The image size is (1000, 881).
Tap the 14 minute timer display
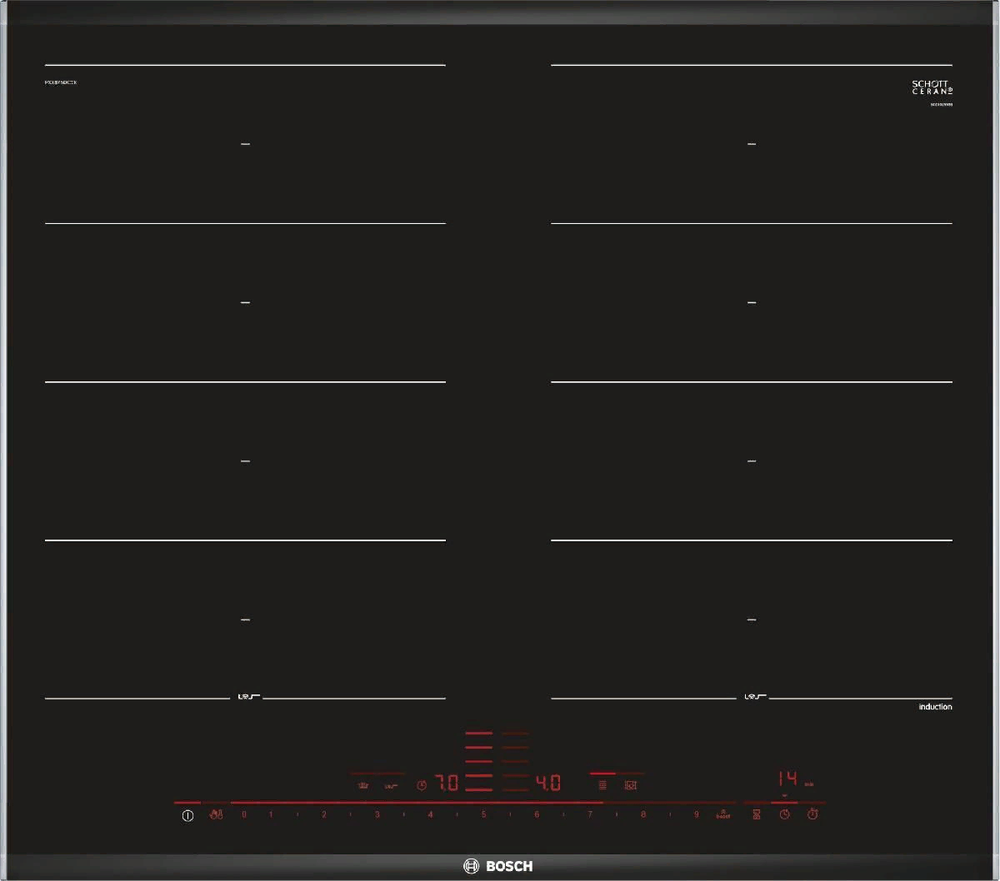[x=788, y=778]
